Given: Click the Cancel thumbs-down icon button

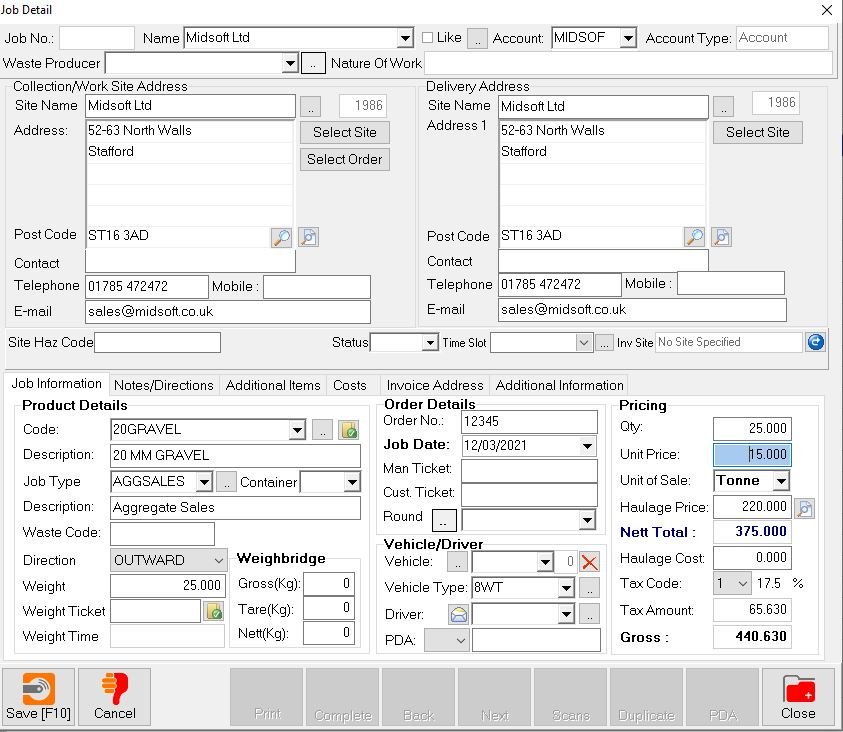Looking at the screenshot, I should 115,697.
